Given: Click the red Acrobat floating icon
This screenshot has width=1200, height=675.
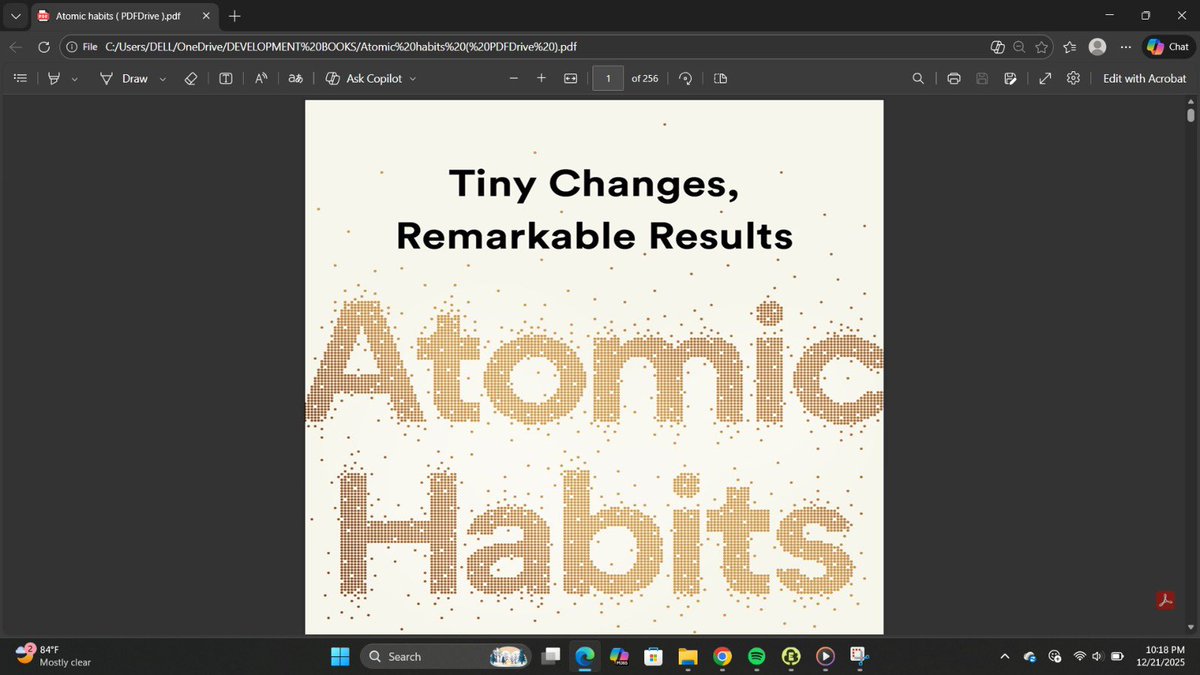Looking at the screenshot, I should [x=1165, y=600].
